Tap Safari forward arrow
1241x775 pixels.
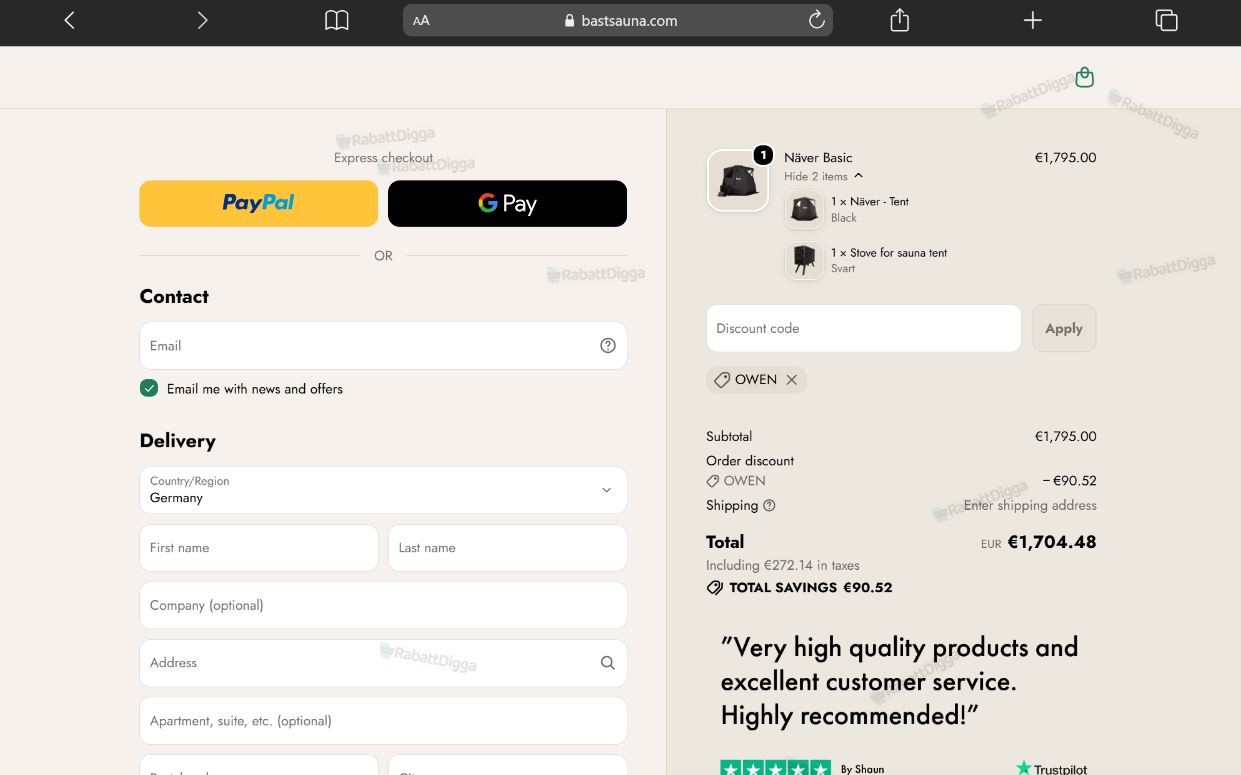(202, 20)
